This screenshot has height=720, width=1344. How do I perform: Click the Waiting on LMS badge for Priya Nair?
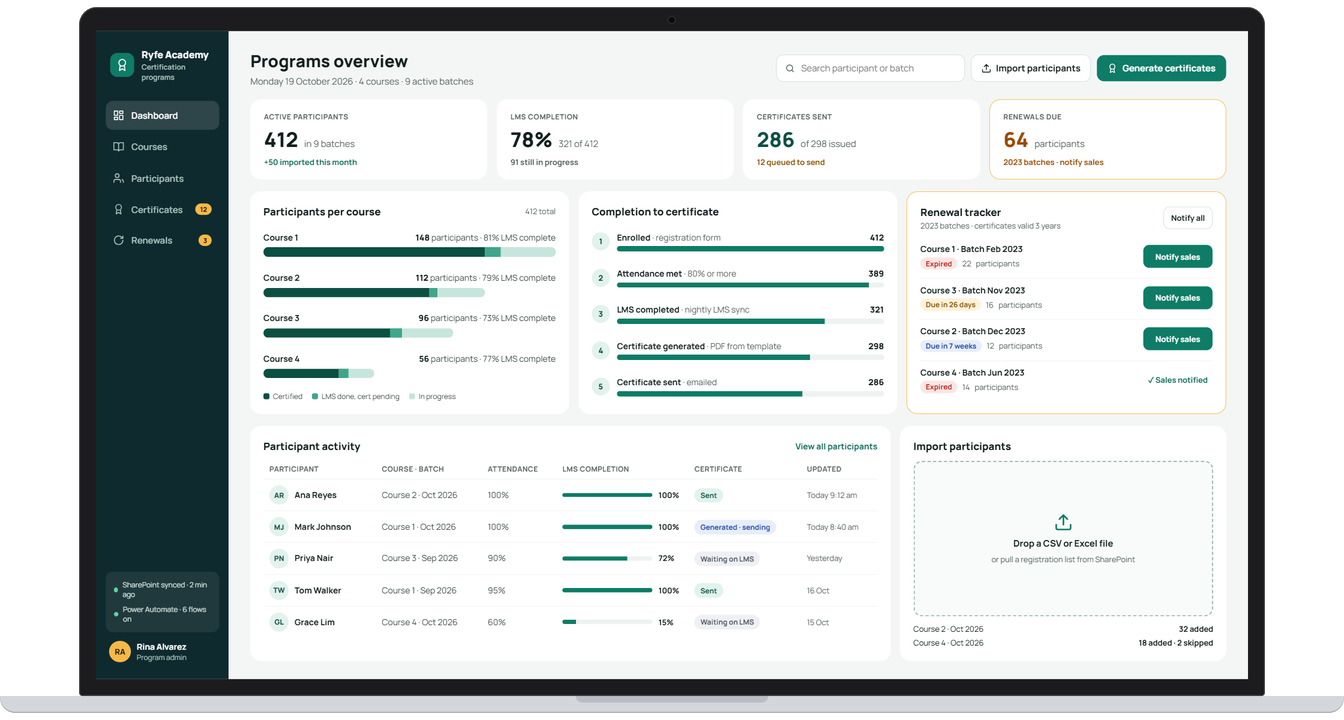click(x=727, y=559)
